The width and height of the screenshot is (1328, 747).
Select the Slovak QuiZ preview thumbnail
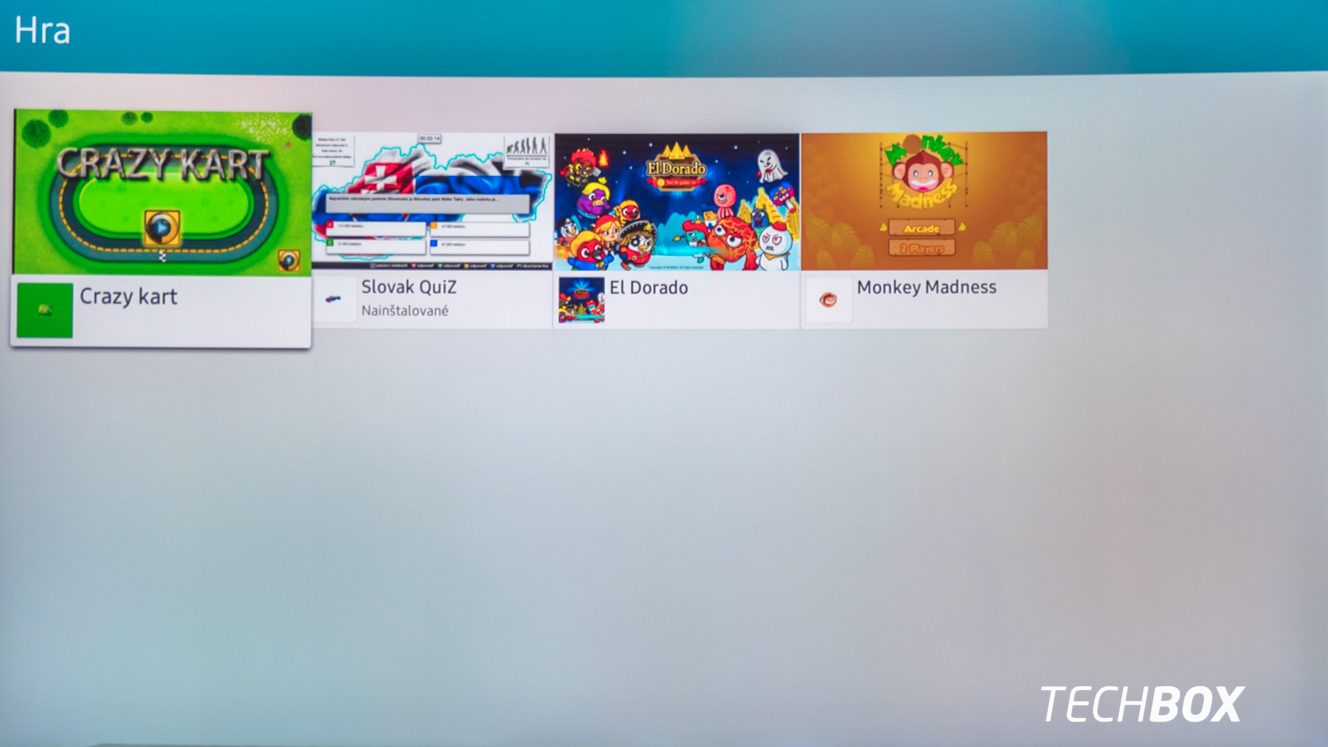432,200
